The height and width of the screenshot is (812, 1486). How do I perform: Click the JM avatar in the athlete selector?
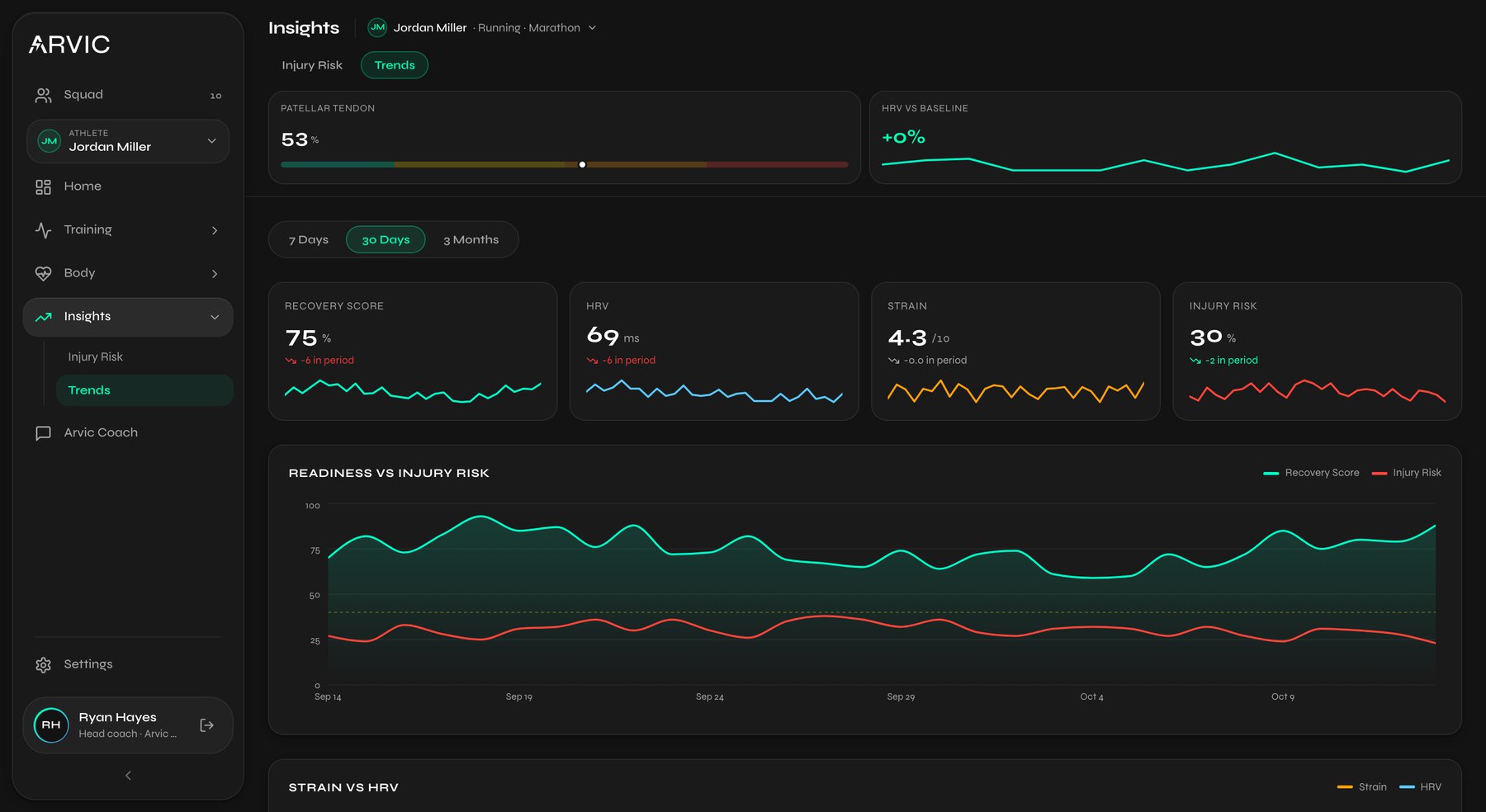[x=50, y=141]
